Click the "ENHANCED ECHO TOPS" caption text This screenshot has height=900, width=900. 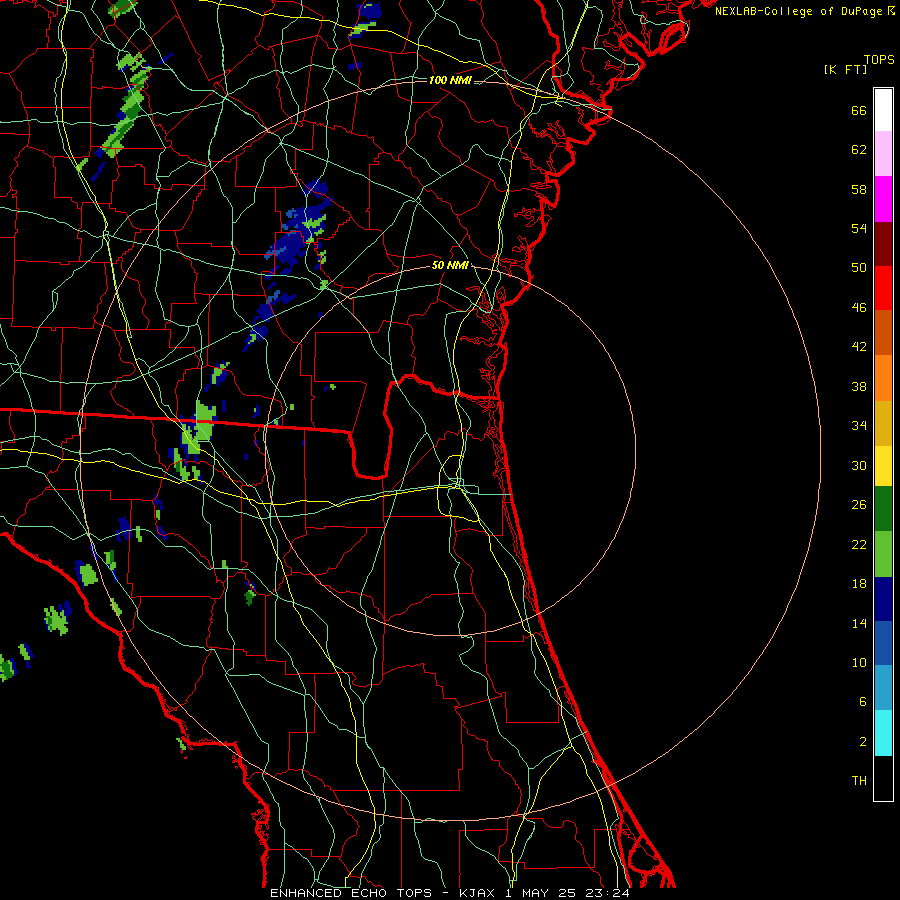[351, 893]
